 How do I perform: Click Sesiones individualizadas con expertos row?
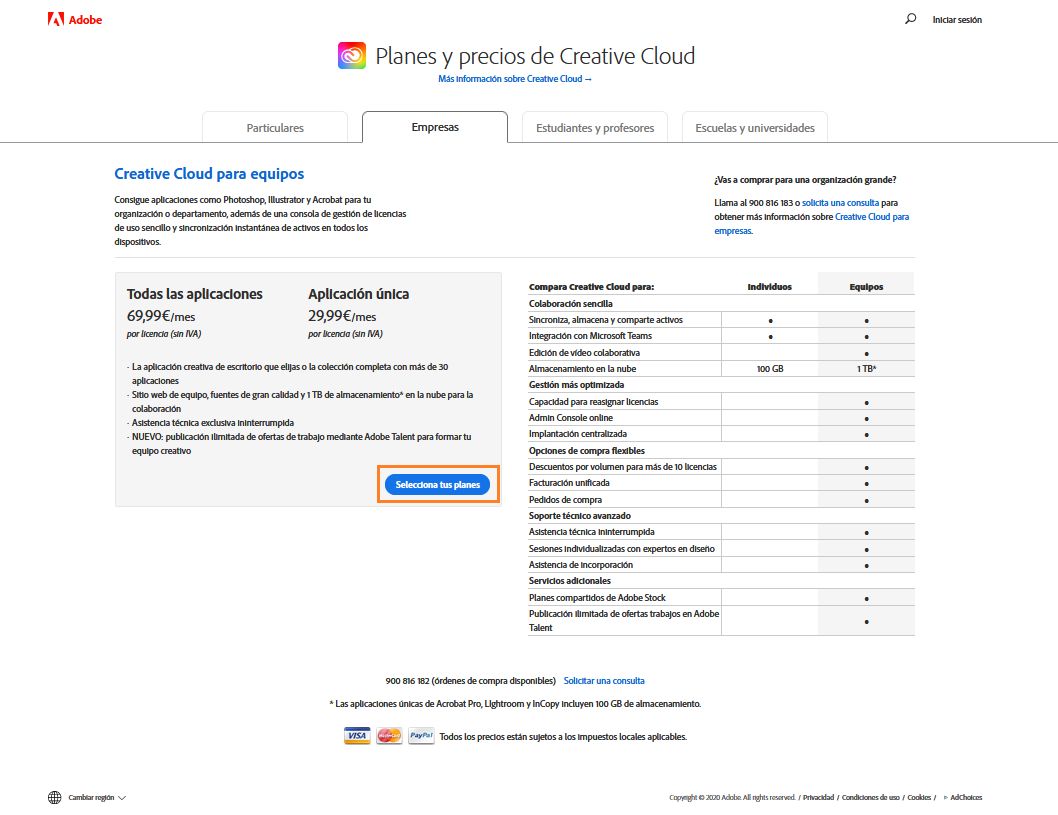tap(721, 549)
